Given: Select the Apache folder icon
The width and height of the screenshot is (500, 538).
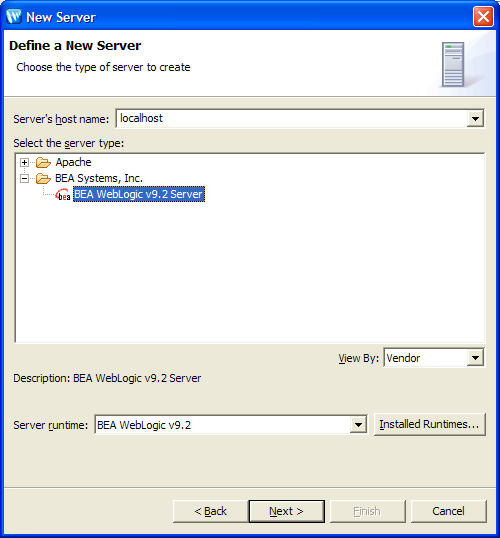Looking at the screenshot, I should point(43,162).
